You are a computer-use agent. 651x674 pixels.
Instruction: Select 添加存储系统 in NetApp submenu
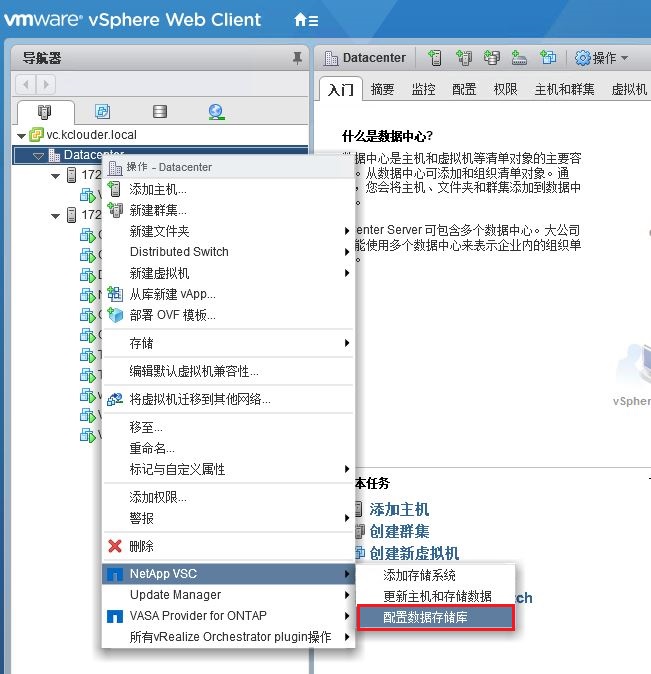coord(436,575)
